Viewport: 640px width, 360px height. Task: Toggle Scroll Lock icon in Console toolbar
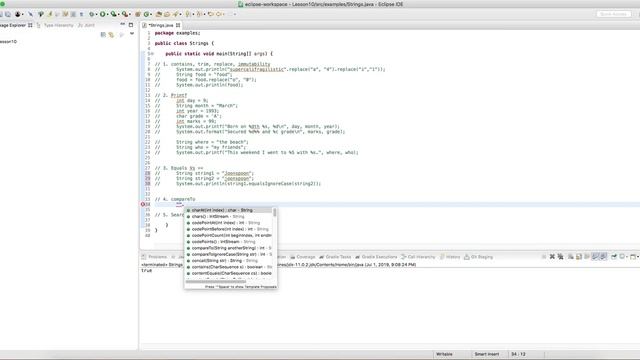pos(579,256)
